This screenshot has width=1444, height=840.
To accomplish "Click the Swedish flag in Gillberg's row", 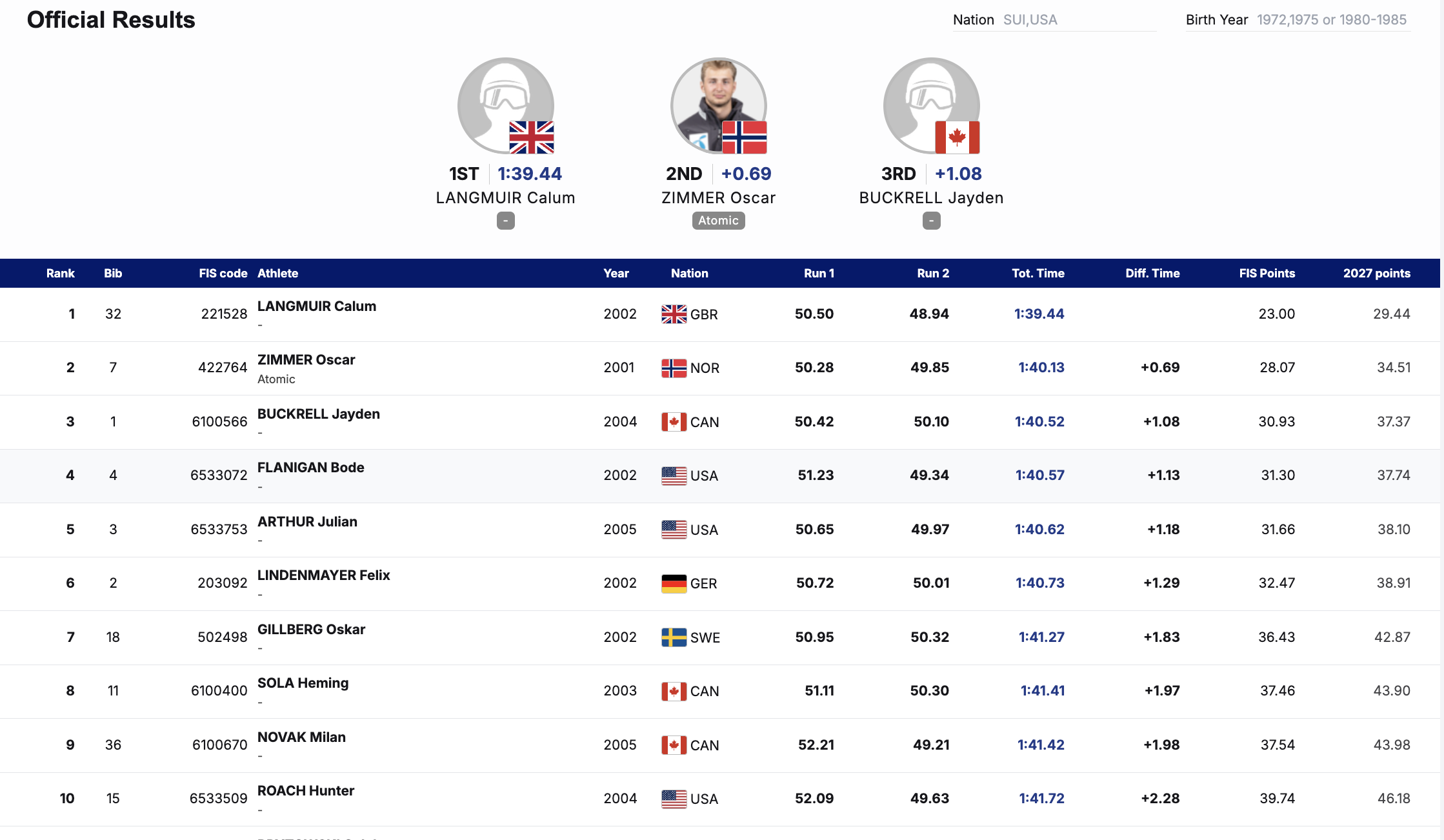I will point(674,637).
